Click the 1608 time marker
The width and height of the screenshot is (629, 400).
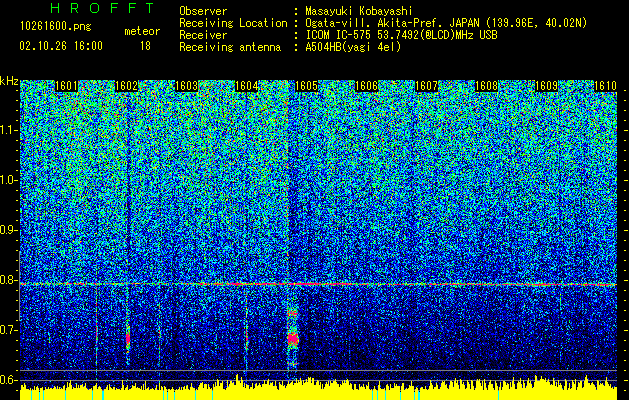coord(487,86)
